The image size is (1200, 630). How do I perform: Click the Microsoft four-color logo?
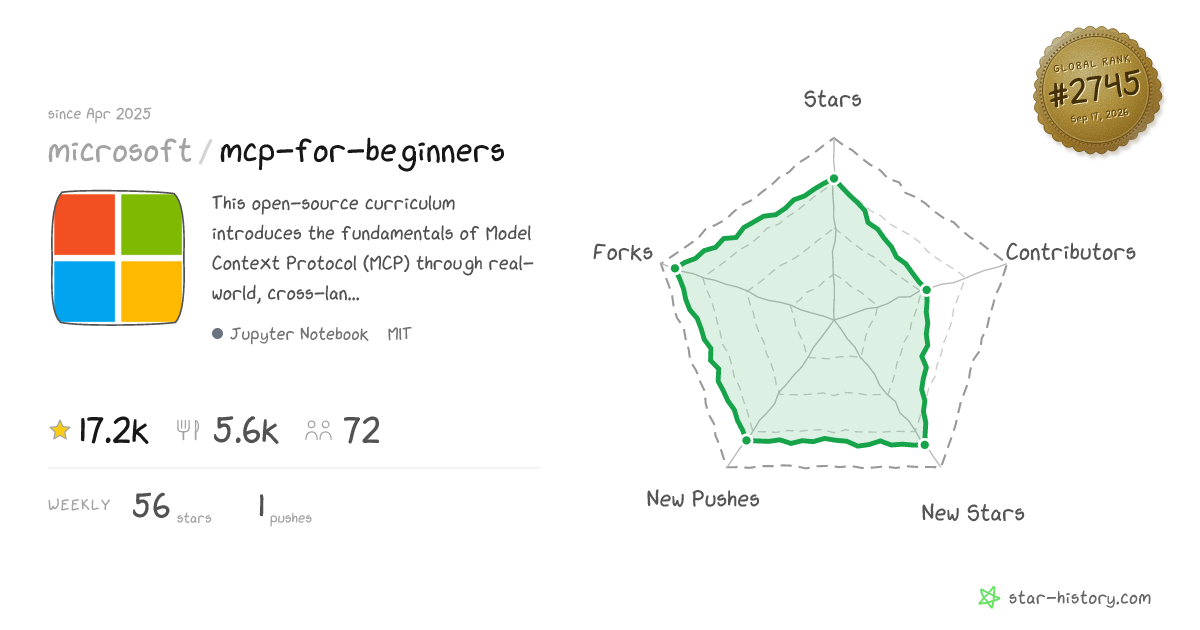118,258
